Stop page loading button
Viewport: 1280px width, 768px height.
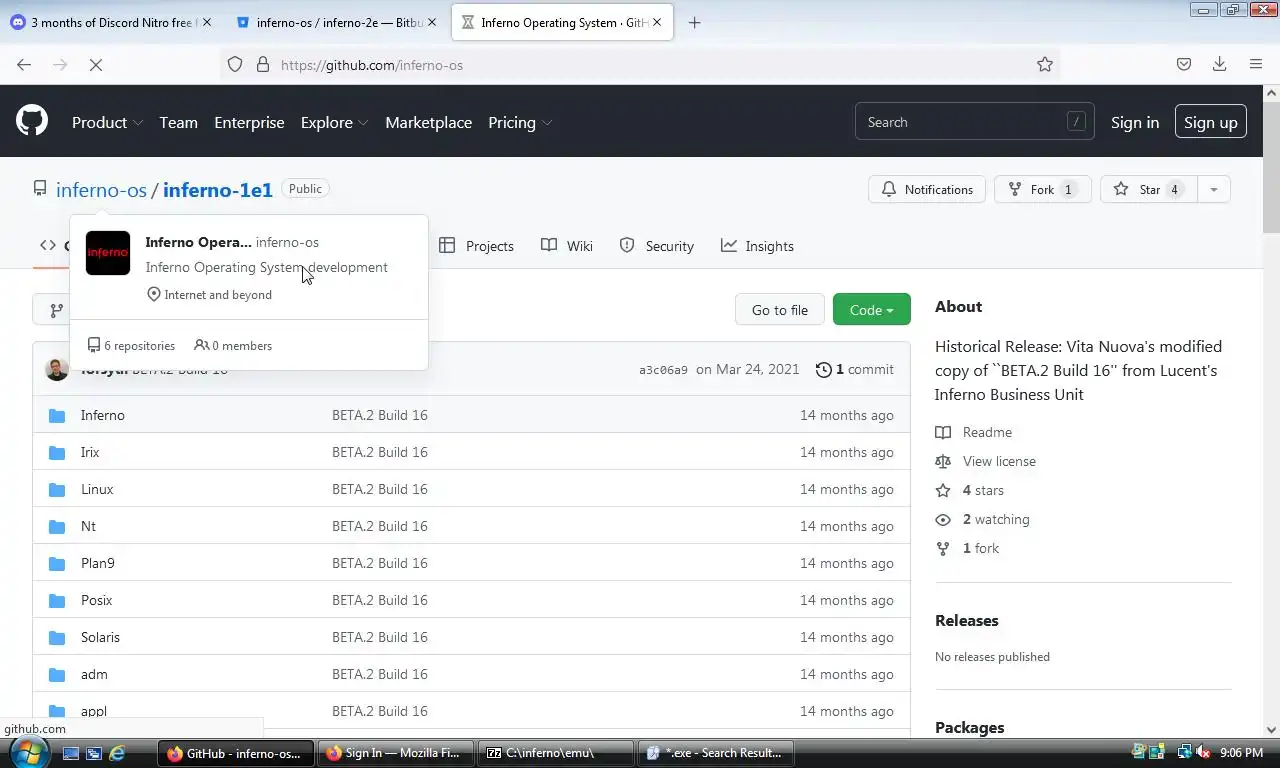(x=96, y=64)
